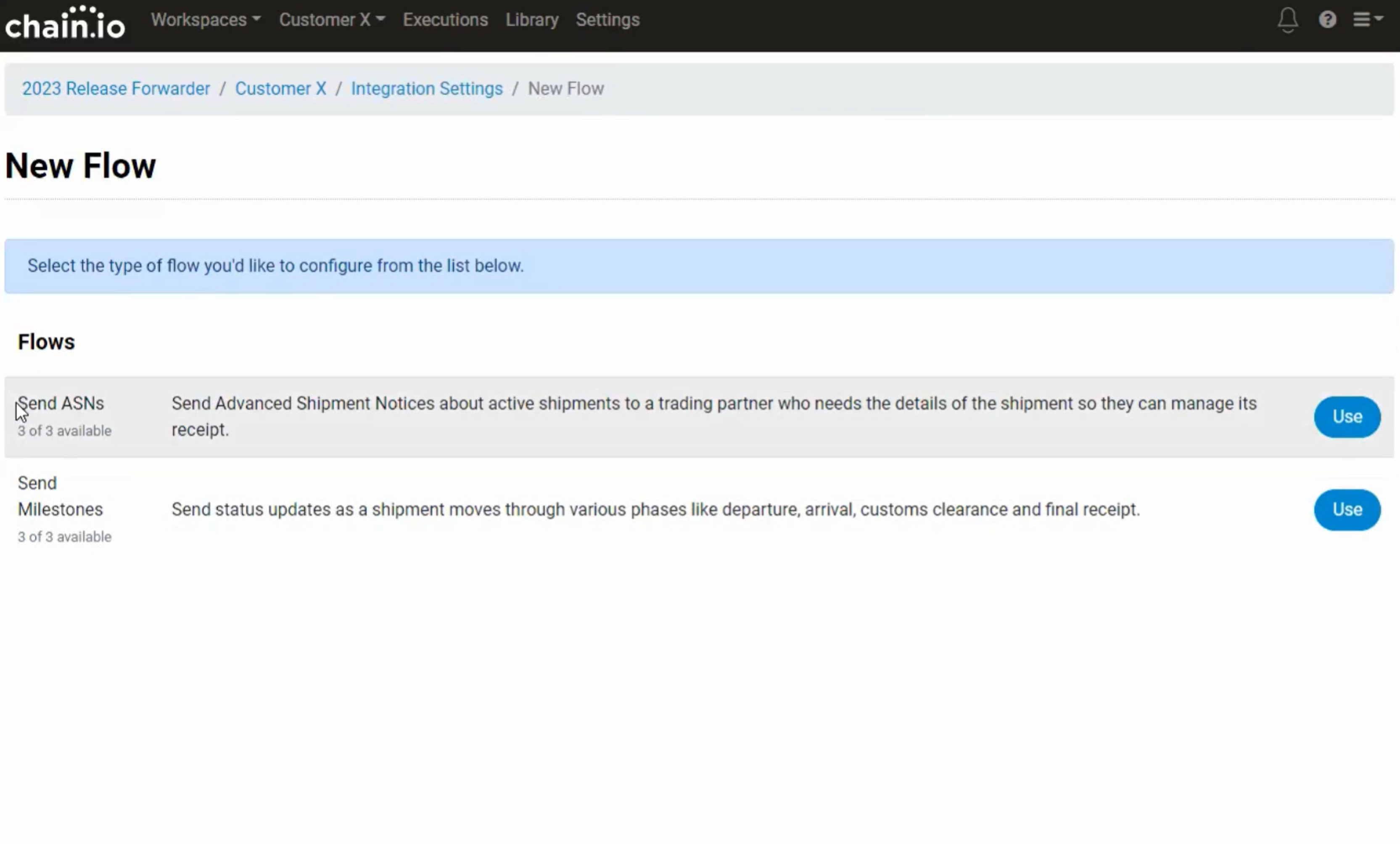
Task: Select the Send Milestones flow name
Action: pyautogui.click(x=60, y=496)
